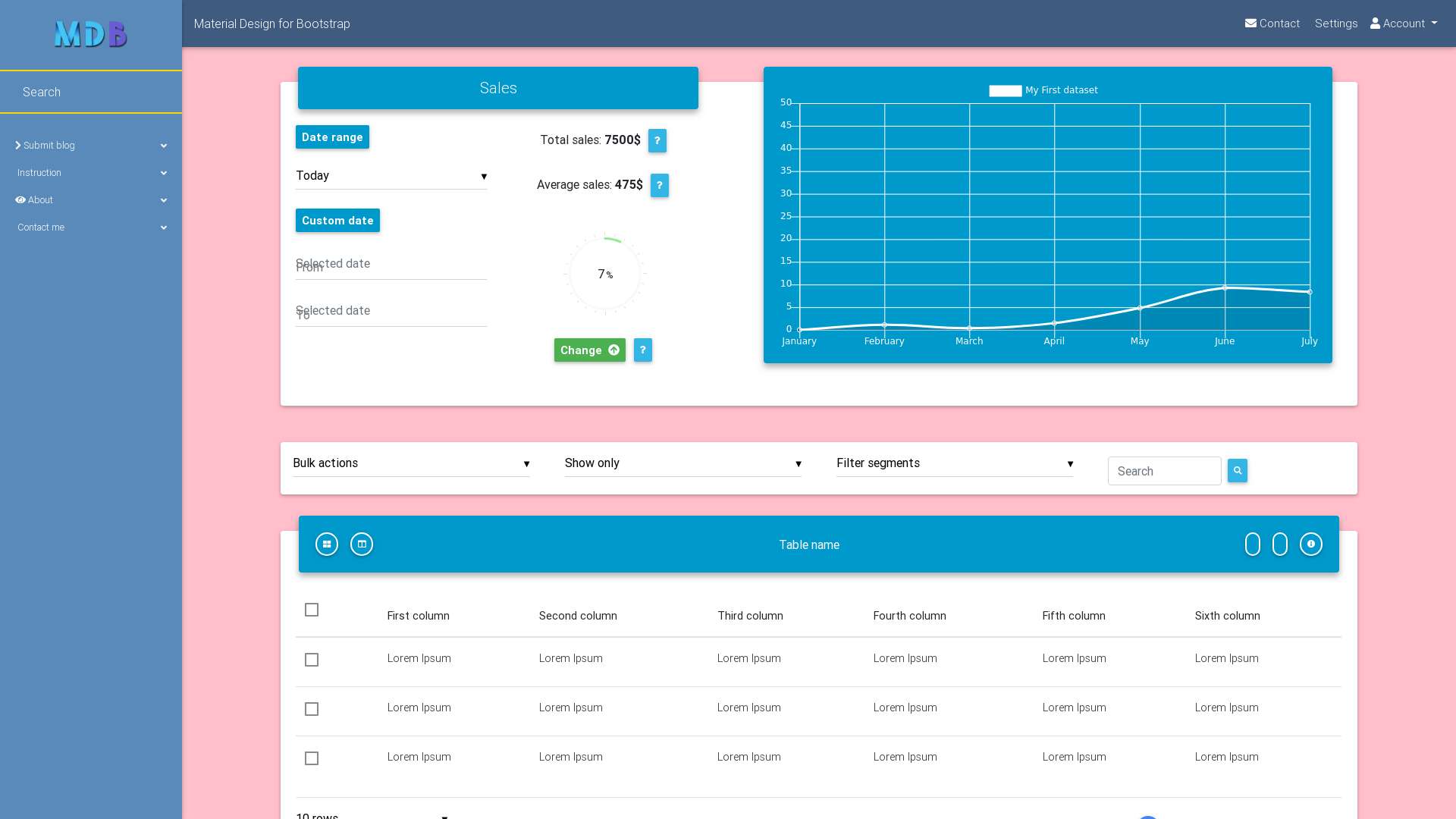Check the third table row checkbox
Viewport: 1456px width, 819px height.
(x=312, y=759)
